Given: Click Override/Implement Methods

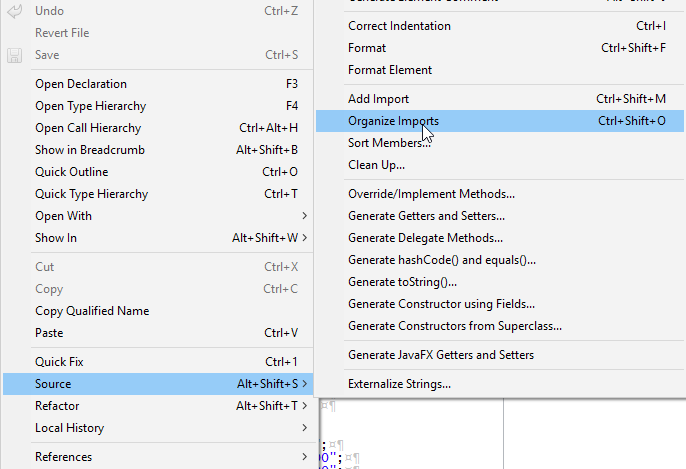Looking at the screenshot, I should (x=431, y=194).
